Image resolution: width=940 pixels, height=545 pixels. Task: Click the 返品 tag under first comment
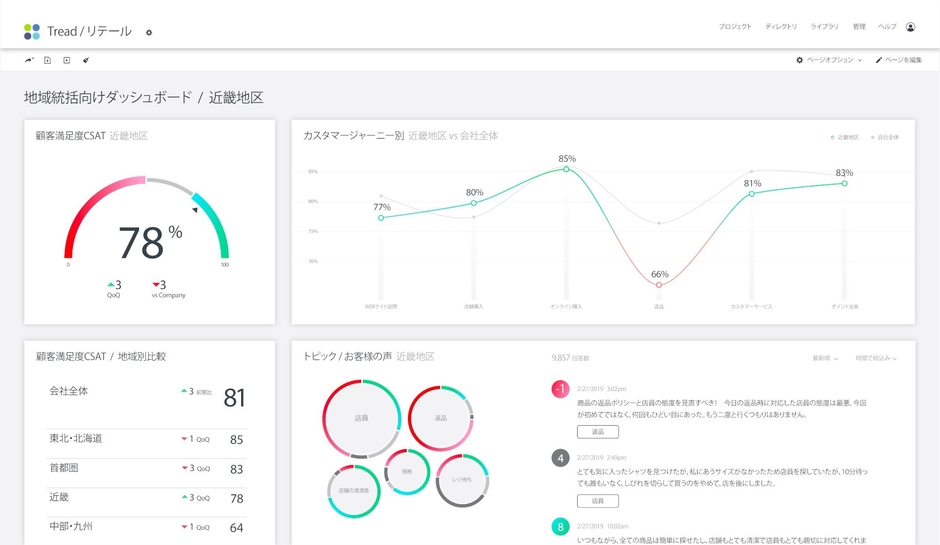pos(597,432)
